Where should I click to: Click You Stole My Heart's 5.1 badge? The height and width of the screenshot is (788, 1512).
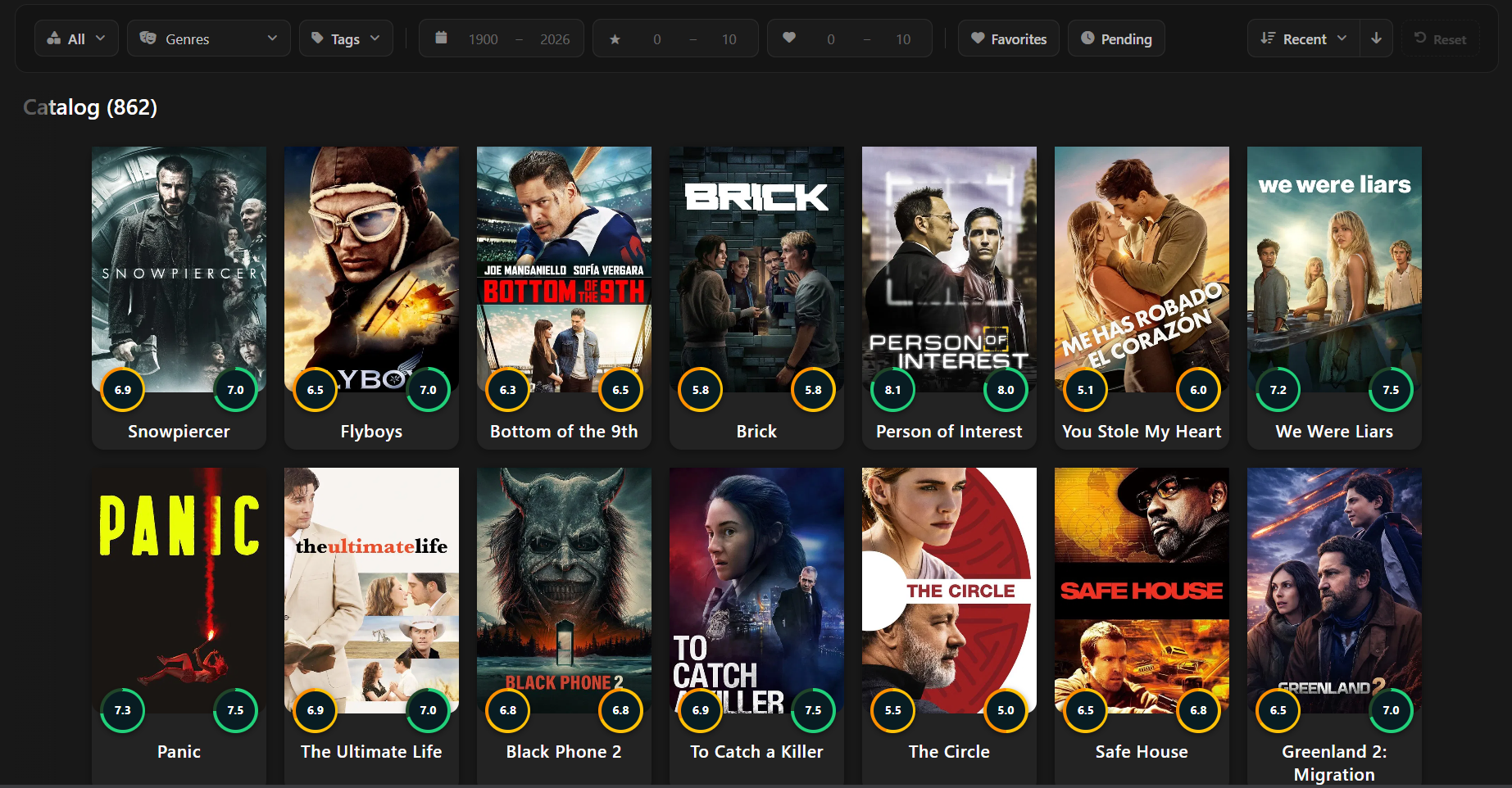point(1086,390)
